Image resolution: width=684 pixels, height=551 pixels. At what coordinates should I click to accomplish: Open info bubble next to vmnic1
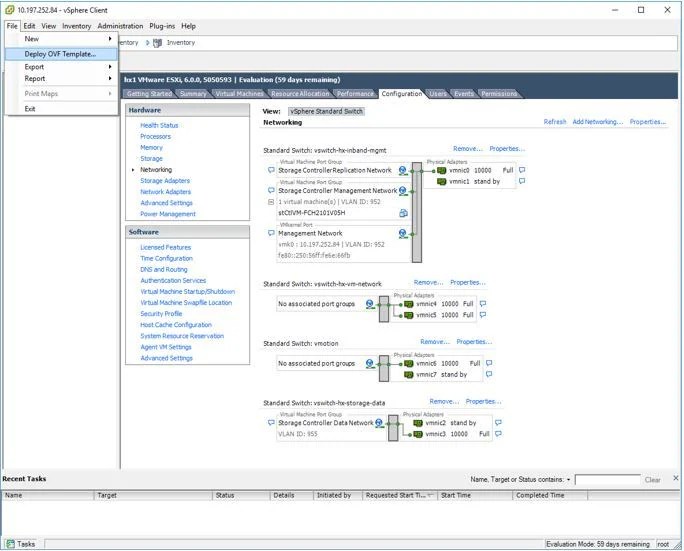coord(522,181)
